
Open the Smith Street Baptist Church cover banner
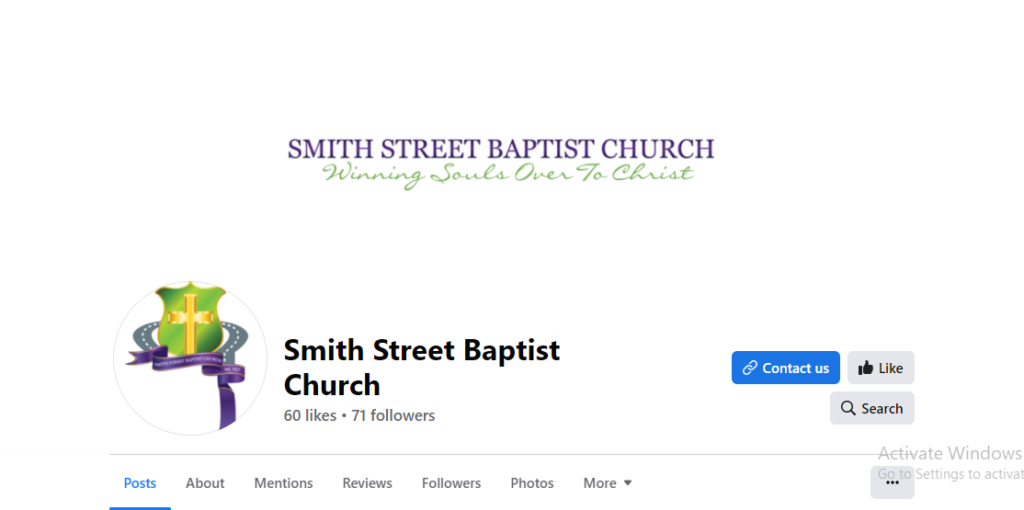[x=501, y=162]
